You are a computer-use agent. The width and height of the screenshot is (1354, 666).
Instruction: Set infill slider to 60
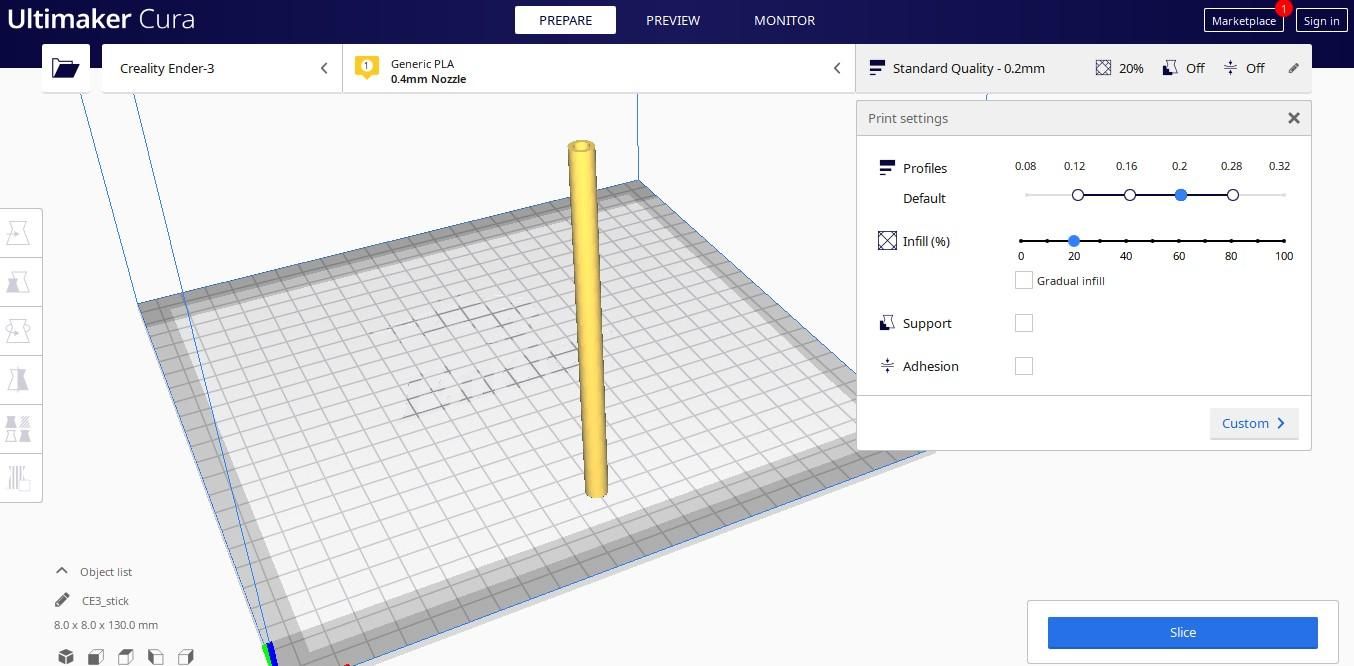(1179, 241)
